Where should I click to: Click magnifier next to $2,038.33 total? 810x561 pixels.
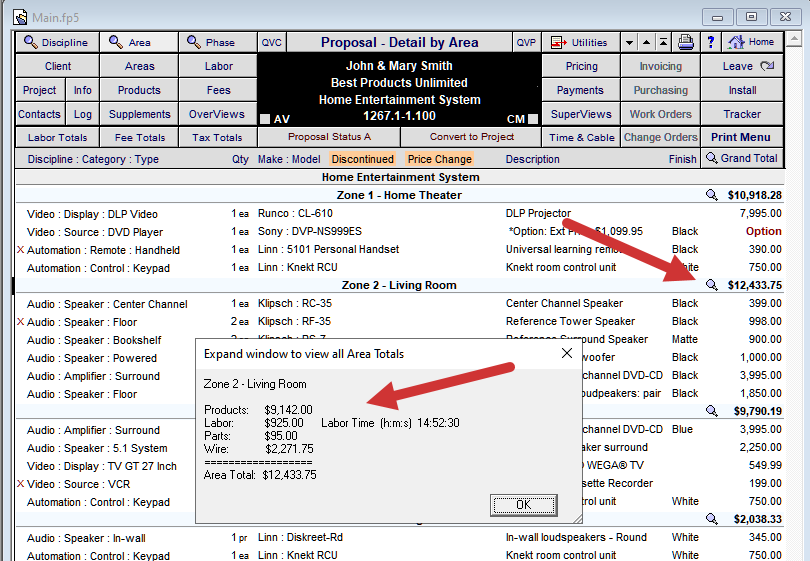point(712,519)
